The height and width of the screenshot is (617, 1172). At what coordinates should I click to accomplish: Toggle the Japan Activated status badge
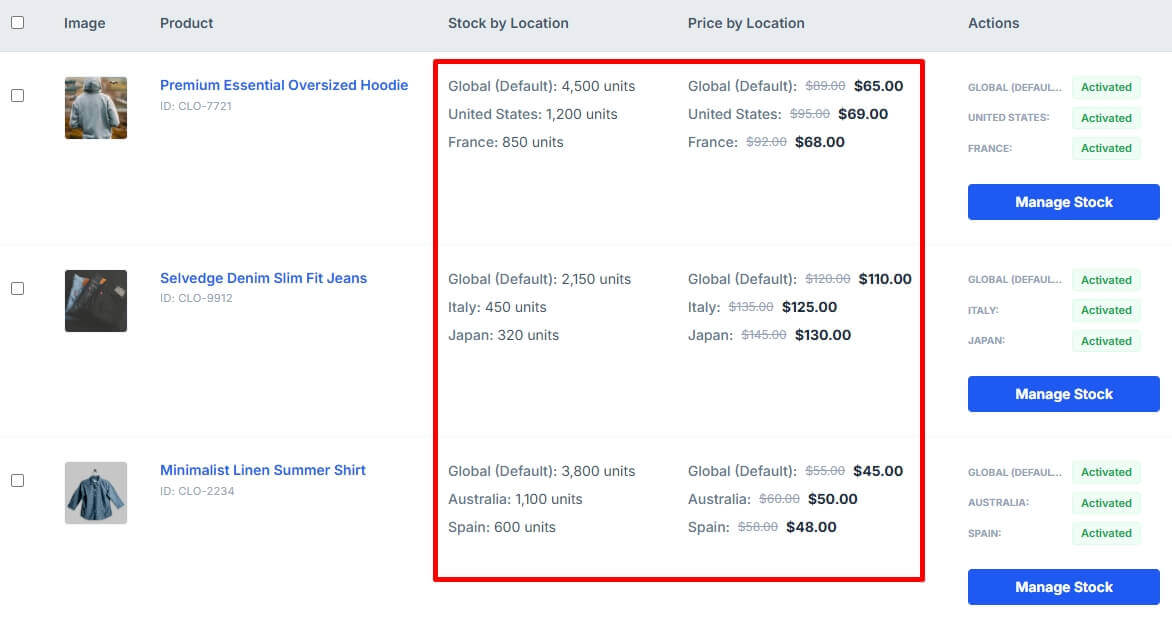tap(1105, 341)
